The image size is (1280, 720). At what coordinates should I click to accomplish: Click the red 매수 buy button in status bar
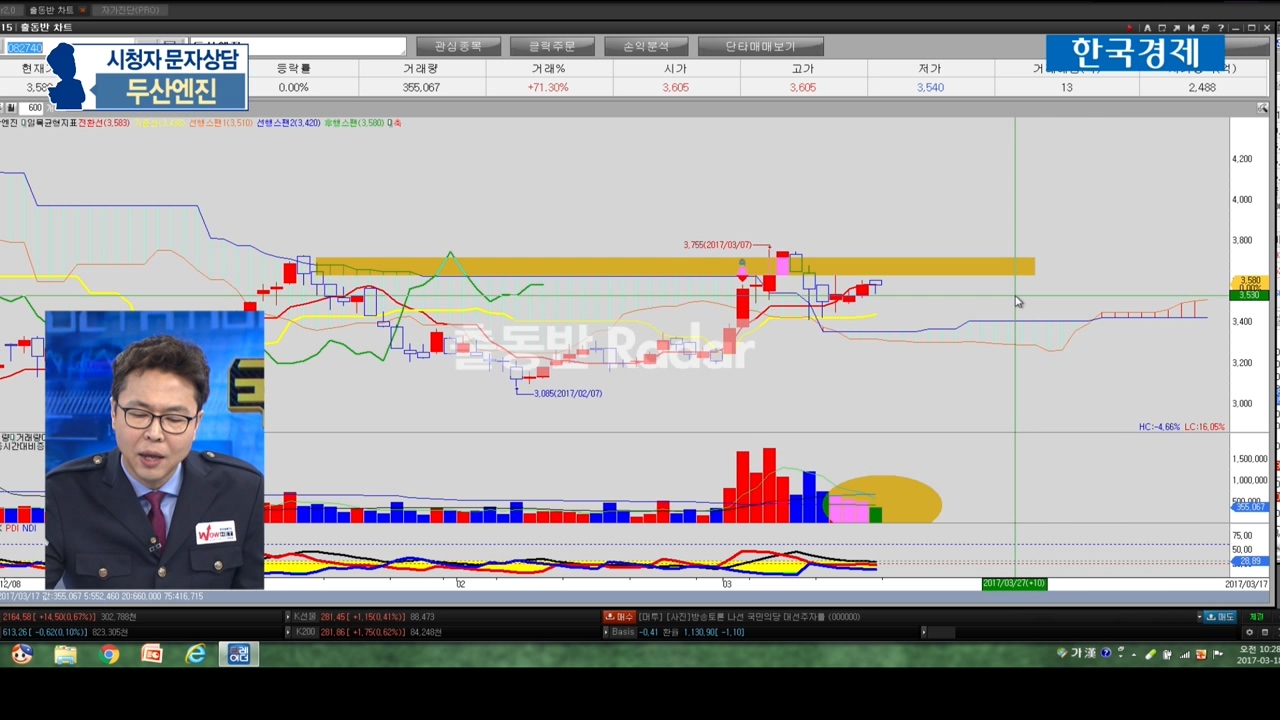pyautogui.click(x=620, y=617)
